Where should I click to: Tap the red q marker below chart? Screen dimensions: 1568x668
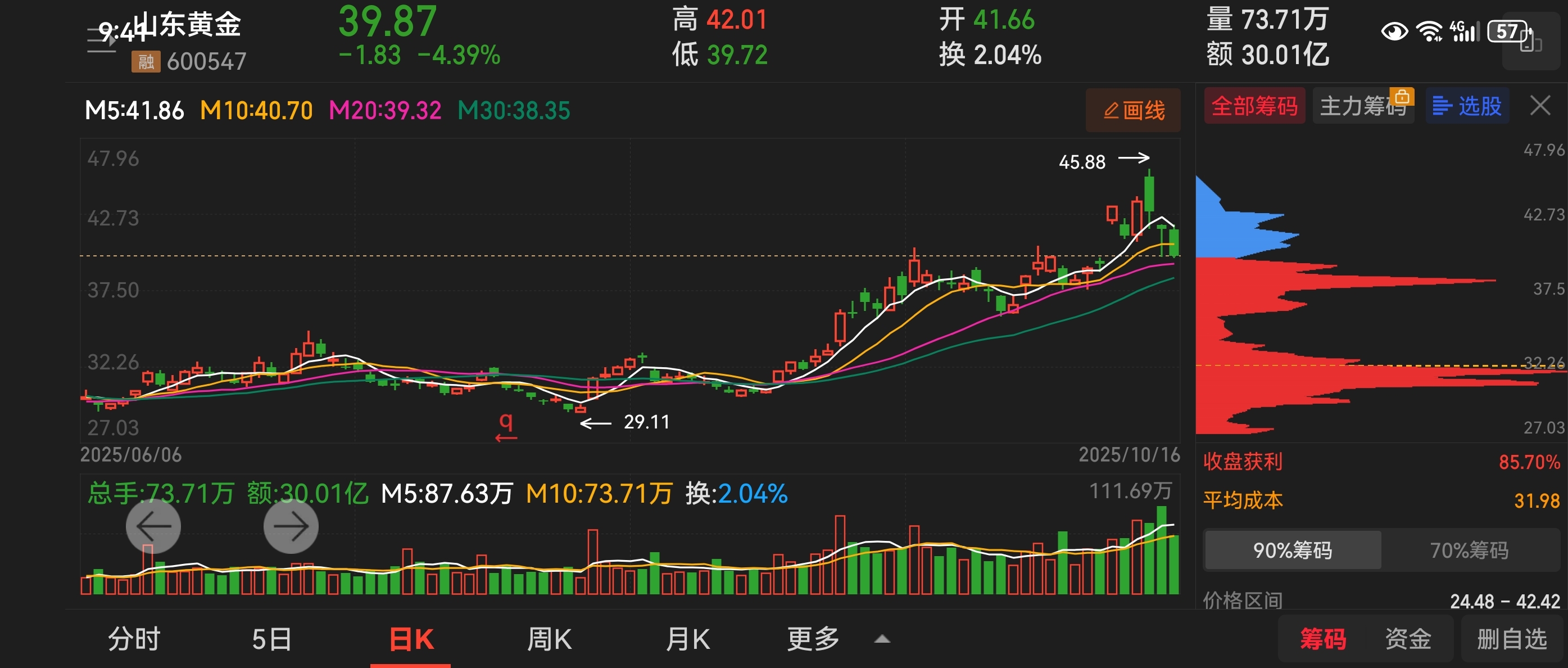[506, 425]
